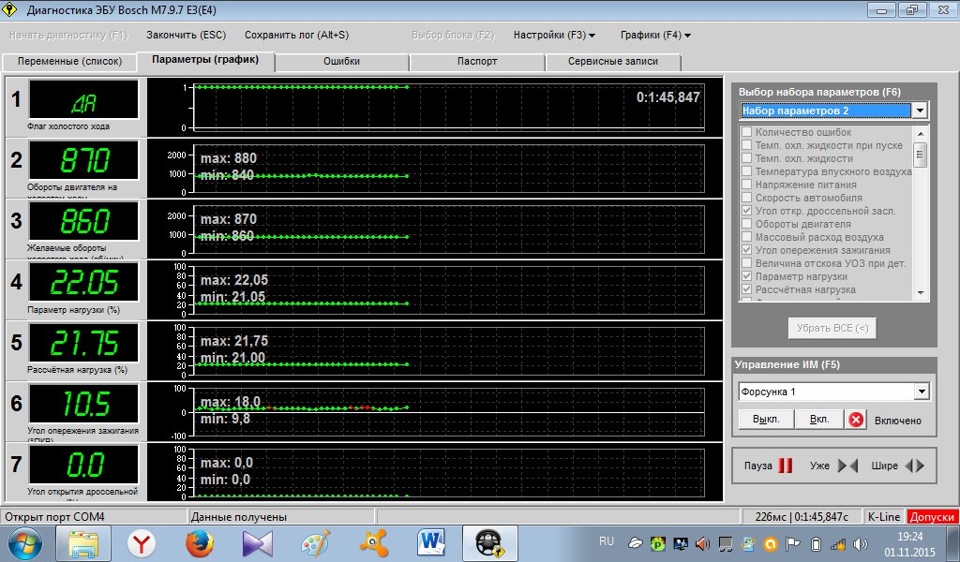Viewport: 960px width, 562px height.
Task: Check Массовый расход воздуха checkbox
Action: [x=746, y=237]
